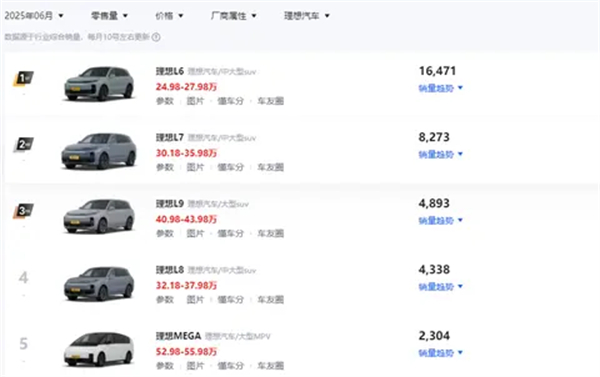
Task: Open 懂车分 link under 理想L9
Action: pos(231,233)
